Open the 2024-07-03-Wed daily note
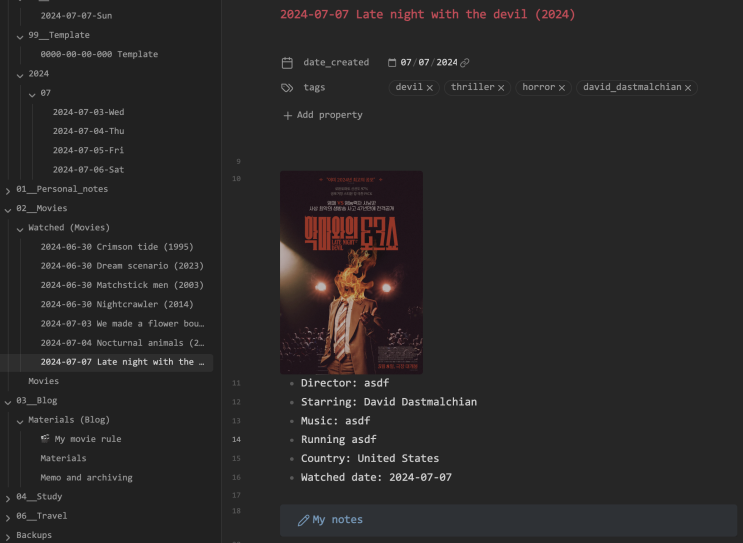743x543 pixels. click(88, 112)
